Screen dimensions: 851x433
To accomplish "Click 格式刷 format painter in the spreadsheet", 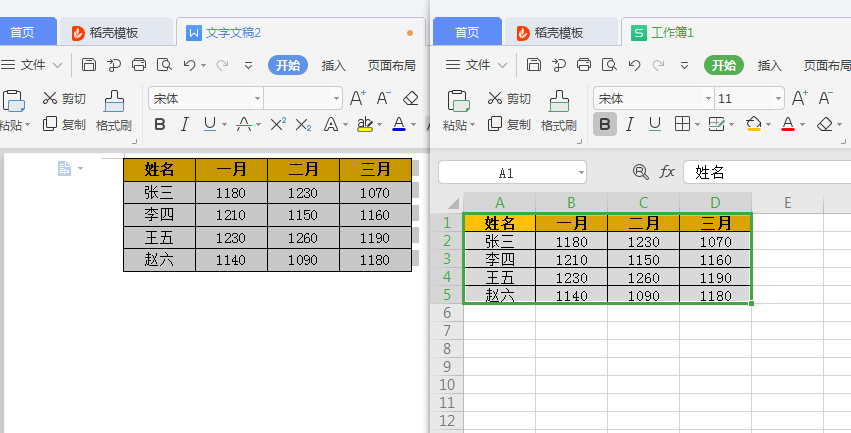I will (x=559, y=112).
